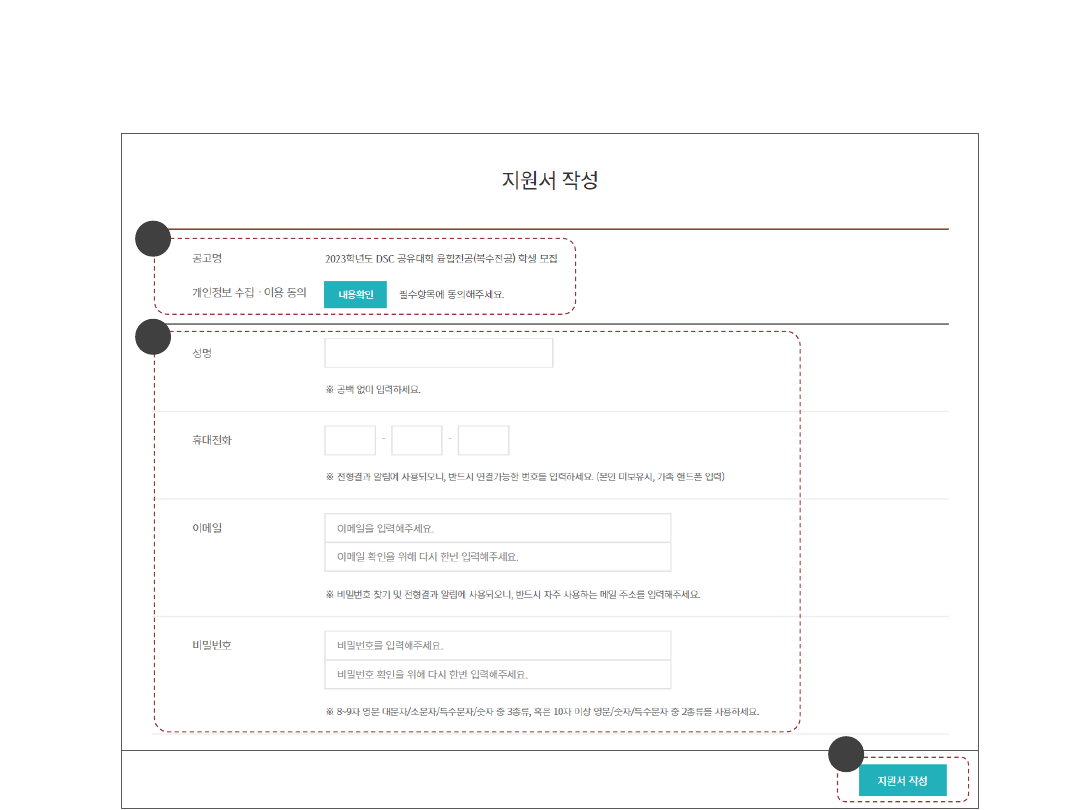Image resolution: width=1080 pixels, height=810 pixels.
Task: Focus the 성명 name input field
Action: coord(438,353)
